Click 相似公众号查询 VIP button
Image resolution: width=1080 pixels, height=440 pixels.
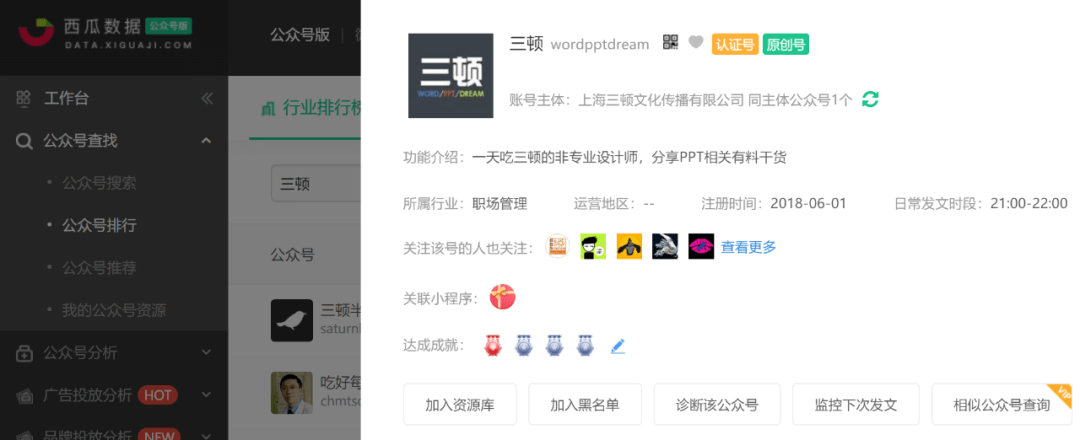click(x=1002, y=404)
